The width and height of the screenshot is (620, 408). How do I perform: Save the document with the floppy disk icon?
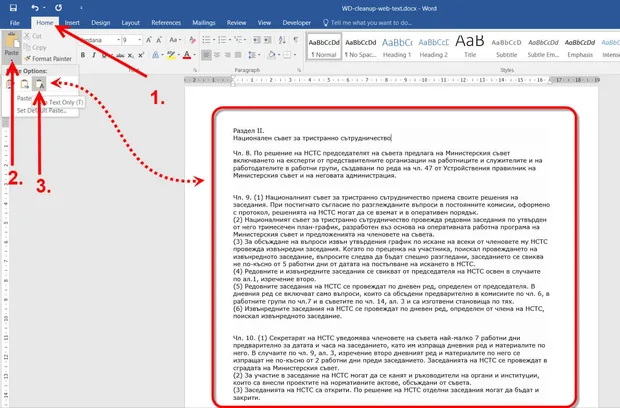13,8
